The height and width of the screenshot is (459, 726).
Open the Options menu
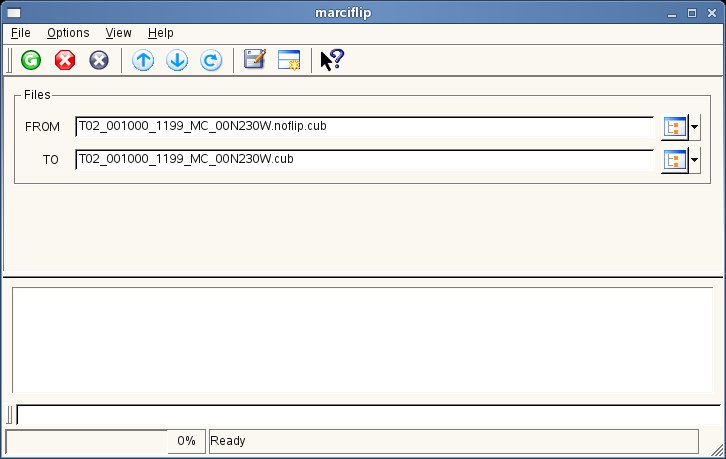68,33
